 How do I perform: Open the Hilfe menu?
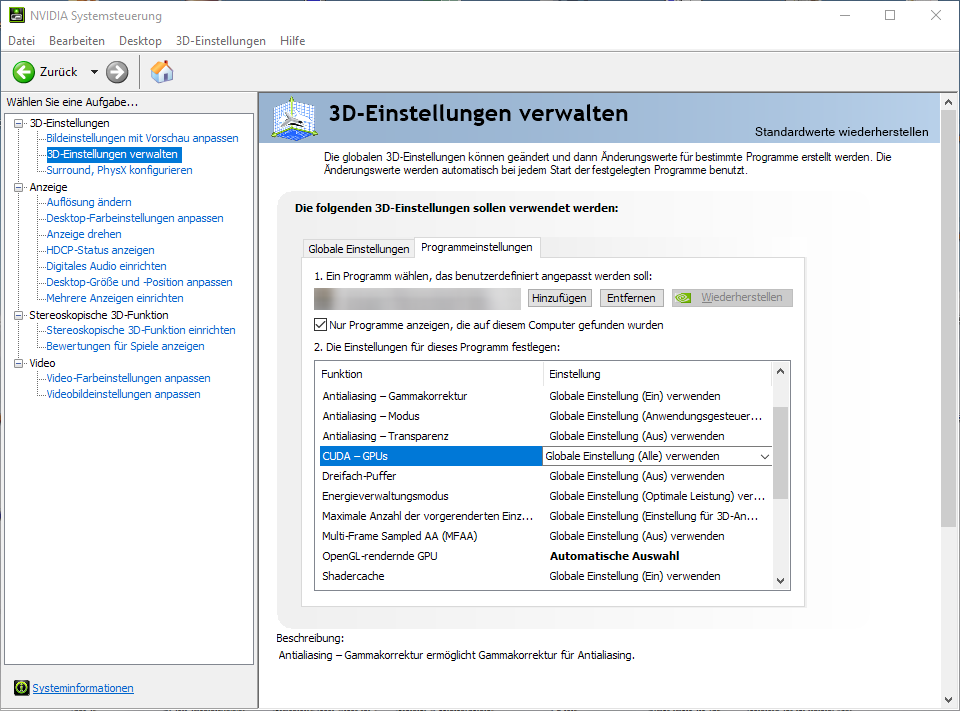(x=292, y=40)
